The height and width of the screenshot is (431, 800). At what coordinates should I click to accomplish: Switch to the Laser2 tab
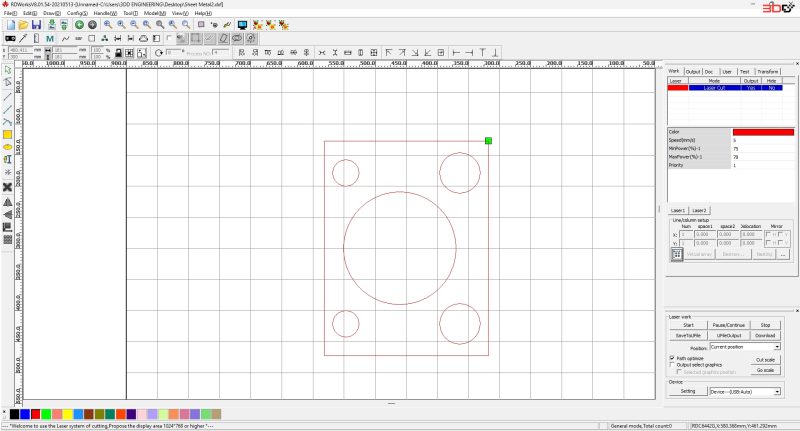click(x=699, y=210)
